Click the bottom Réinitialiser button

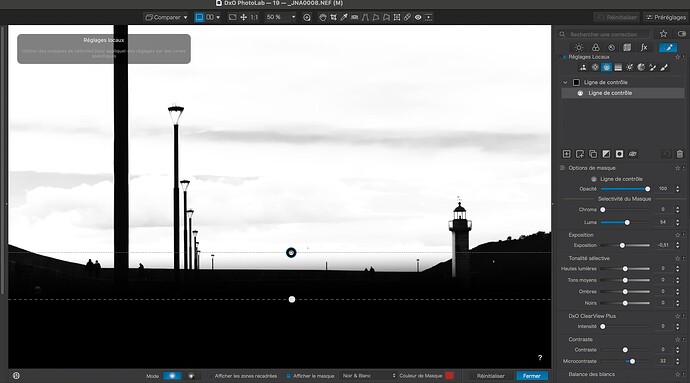[491, 376]
